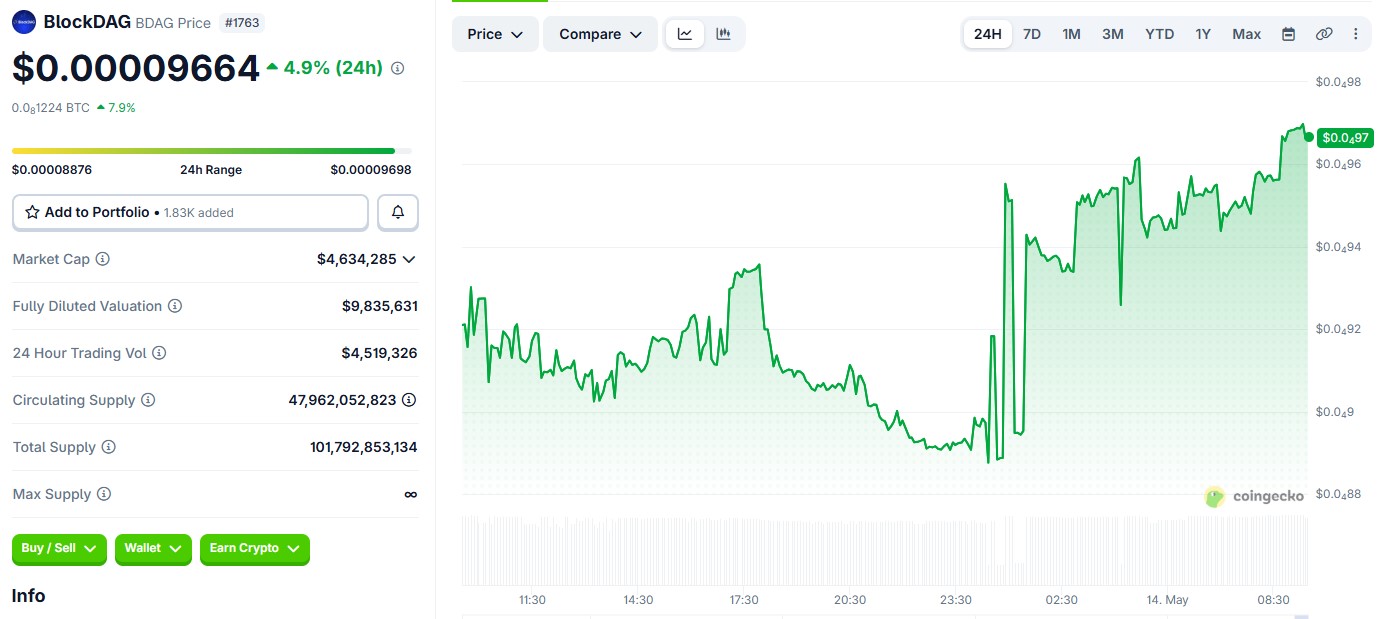
Task: Click the Fully Diluted Valuation $9,835,631 value
Action: pyautogui.click(x=380, y=306)
